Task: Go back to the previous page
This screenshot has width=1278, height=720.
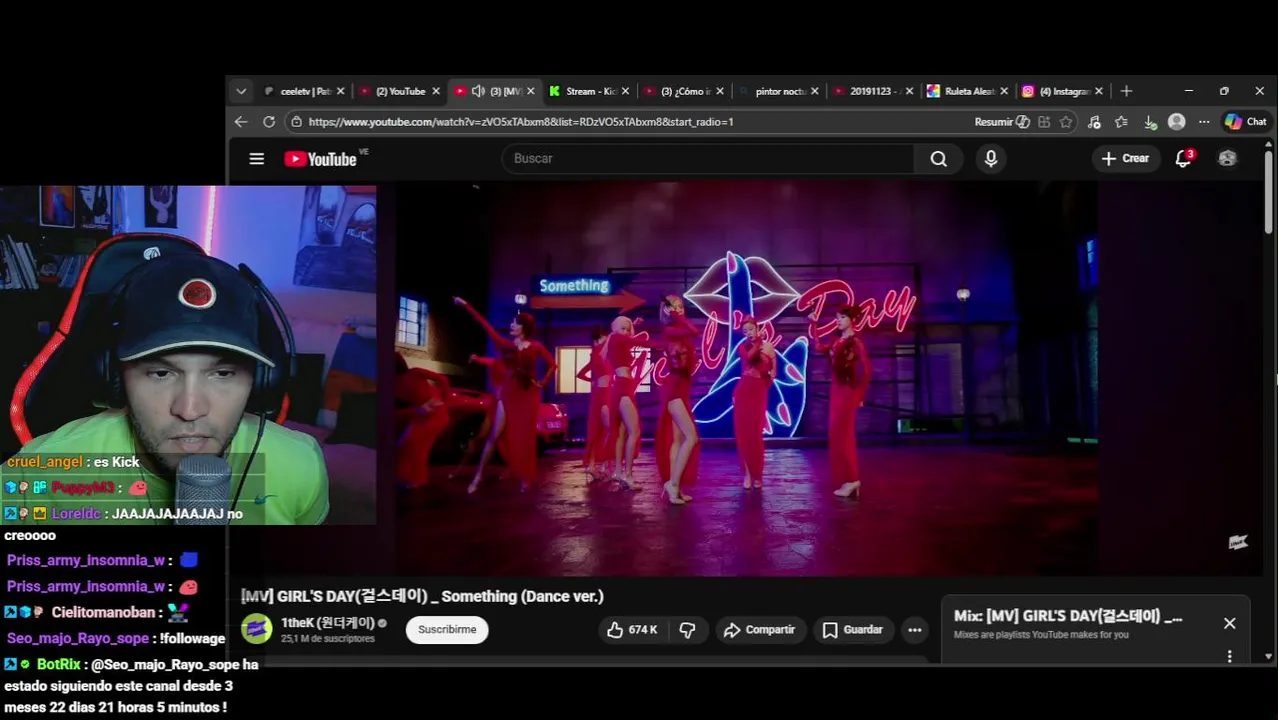Action: [241, 122]
